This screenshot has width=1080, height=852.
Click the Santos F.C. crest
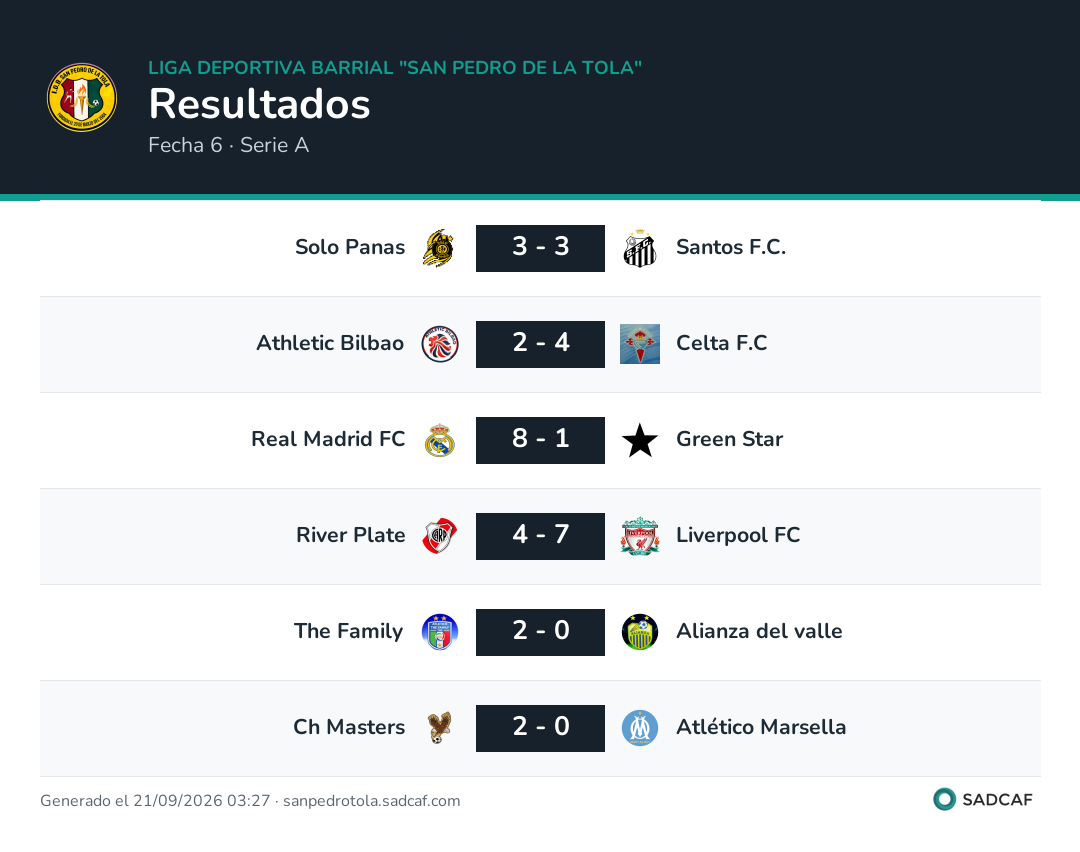tap(640, 248)
